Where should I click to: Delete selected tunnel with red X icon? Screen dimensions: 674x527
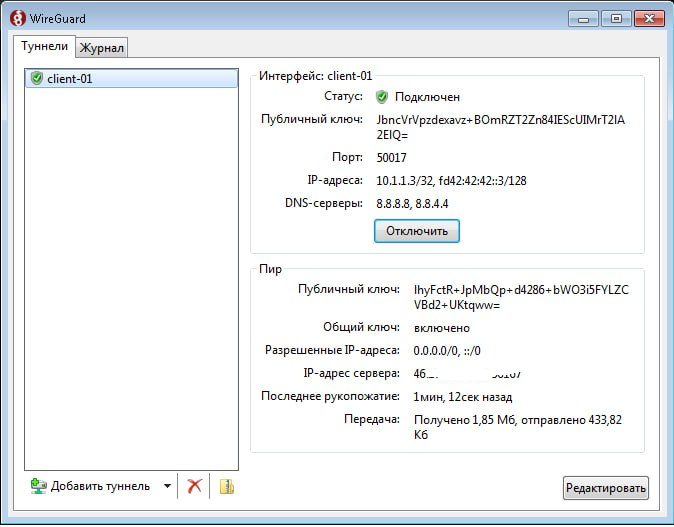point(195,486)
